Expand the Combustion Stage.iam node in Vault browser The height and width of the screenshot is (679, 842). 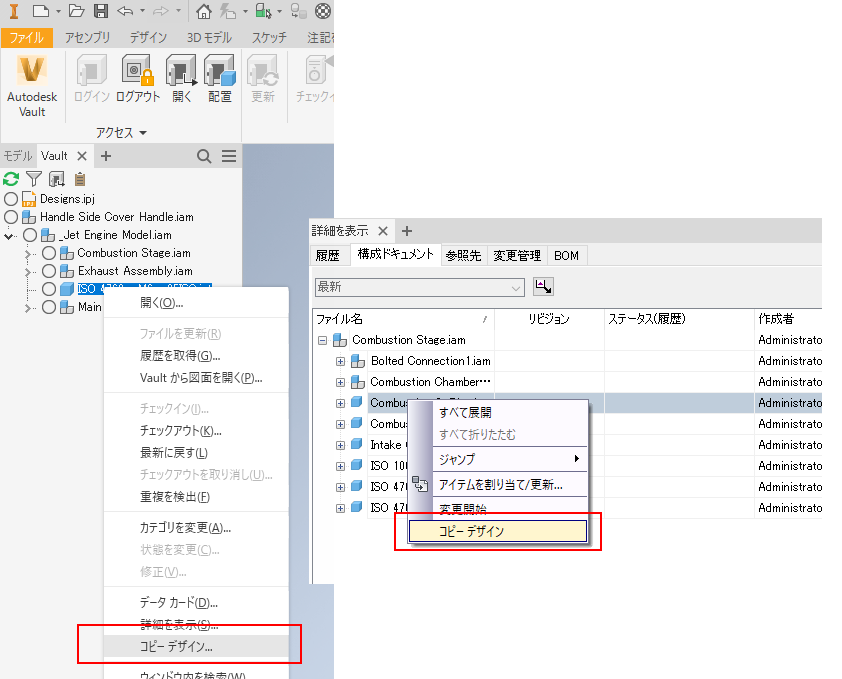28,254
